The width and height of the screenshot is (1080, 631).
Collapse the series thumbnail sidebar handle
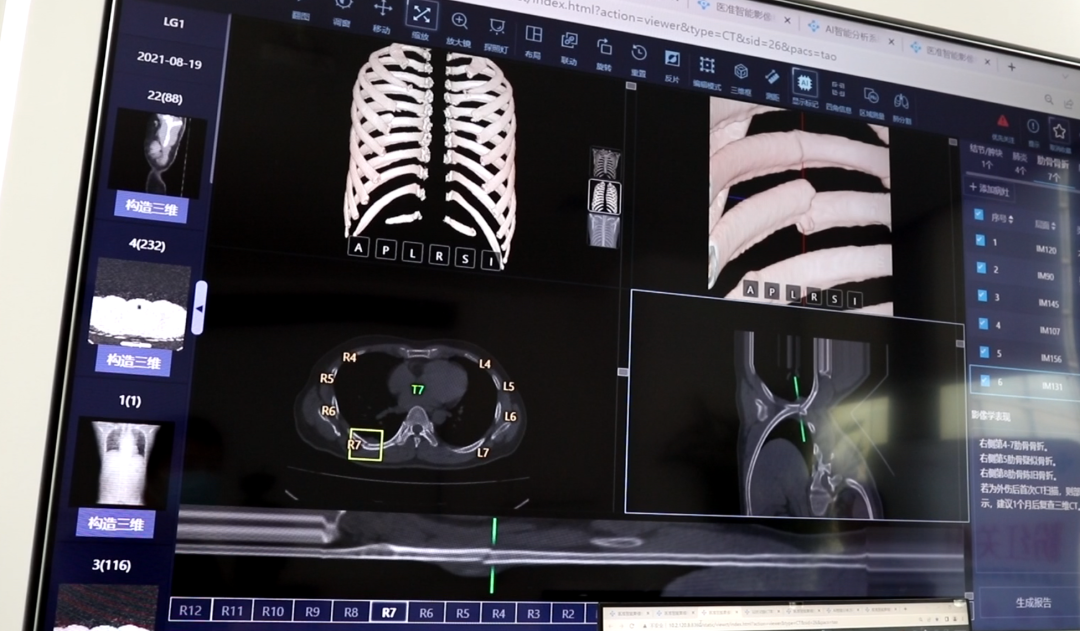tap(198, 308)
